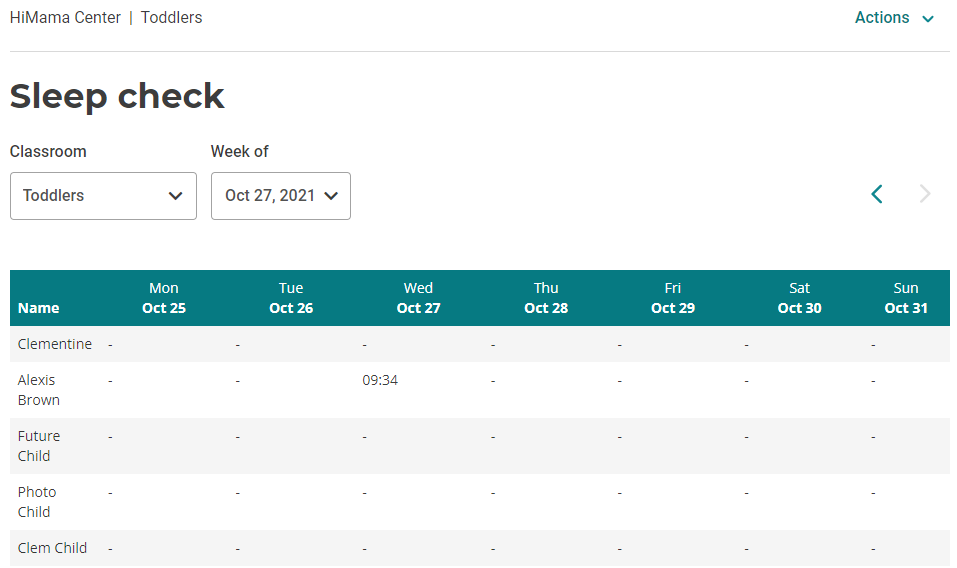This screenshot has height=568, width=957.
Task: Click the Fri Oct 29 column header
Action: (673, 298)
